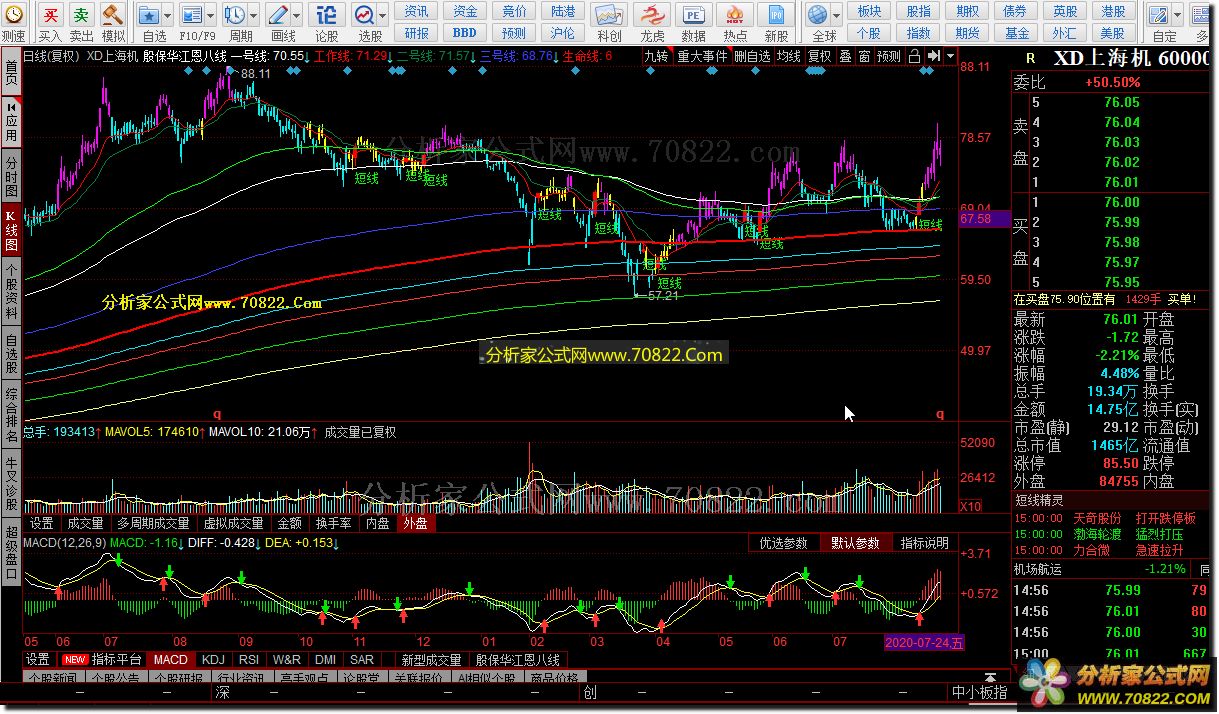Open the 选股 stock screener icon
The image size is (1219, 714).
(x=365, y=16)
